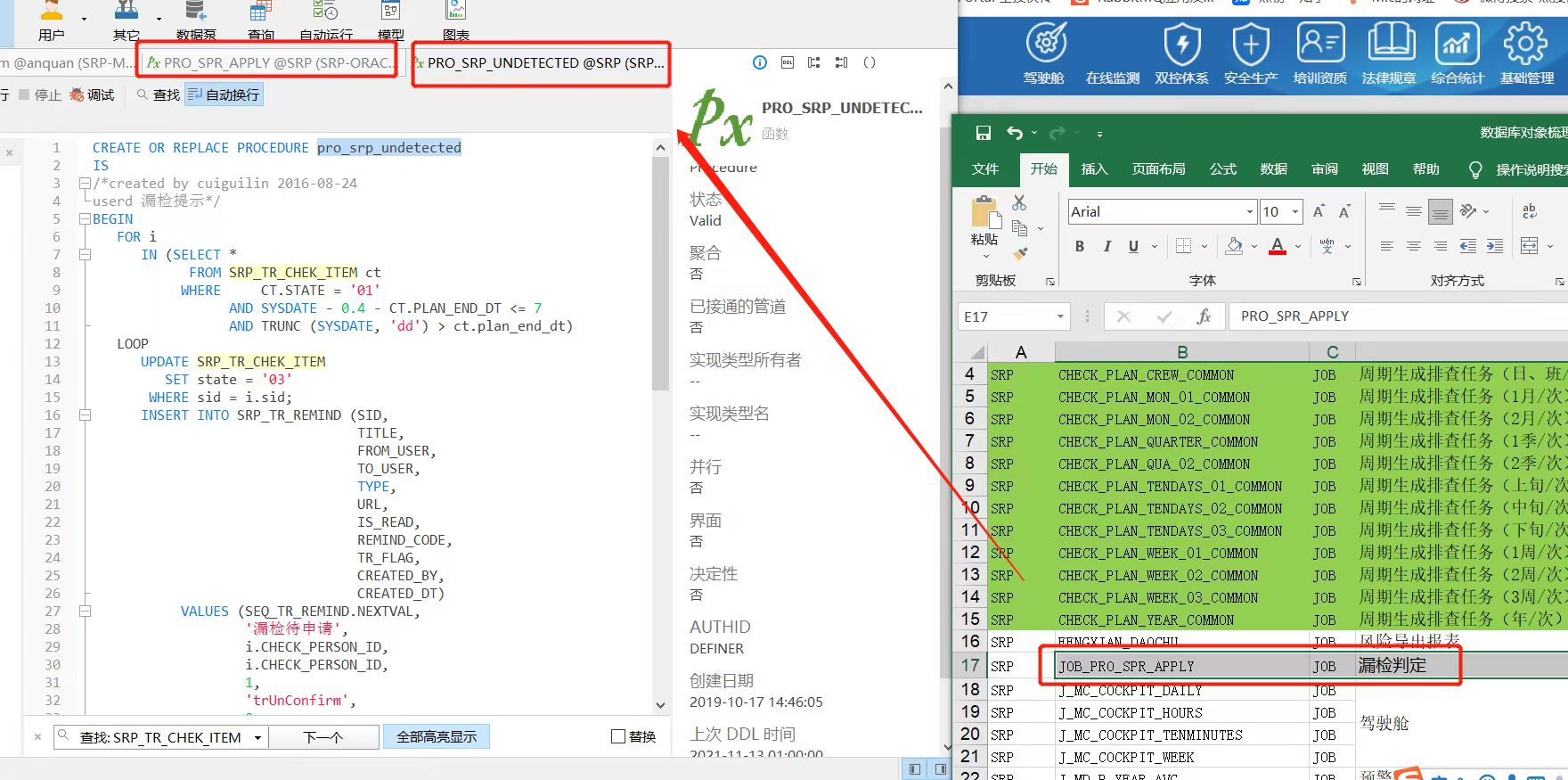Apply the yellow fill color in Excel
This screenshot has width=1568, height=780.
[x=1235, y=246]
